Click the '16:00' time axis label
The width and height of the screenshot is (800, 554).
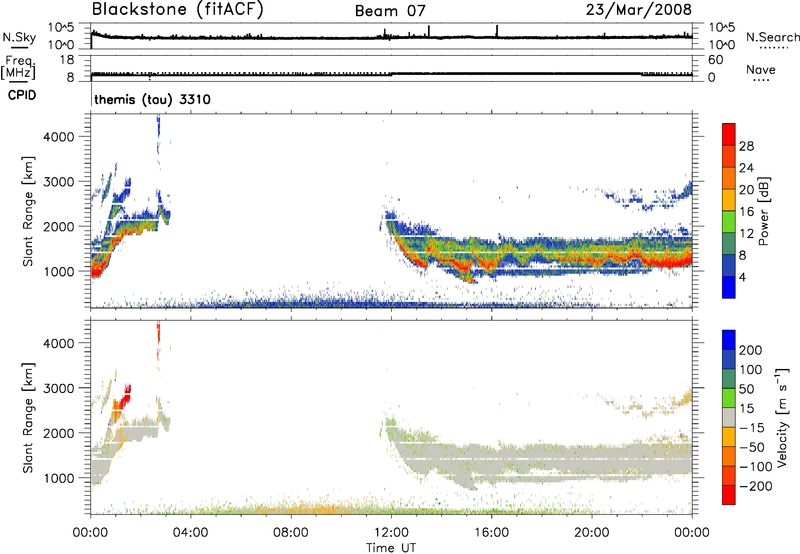491,533
